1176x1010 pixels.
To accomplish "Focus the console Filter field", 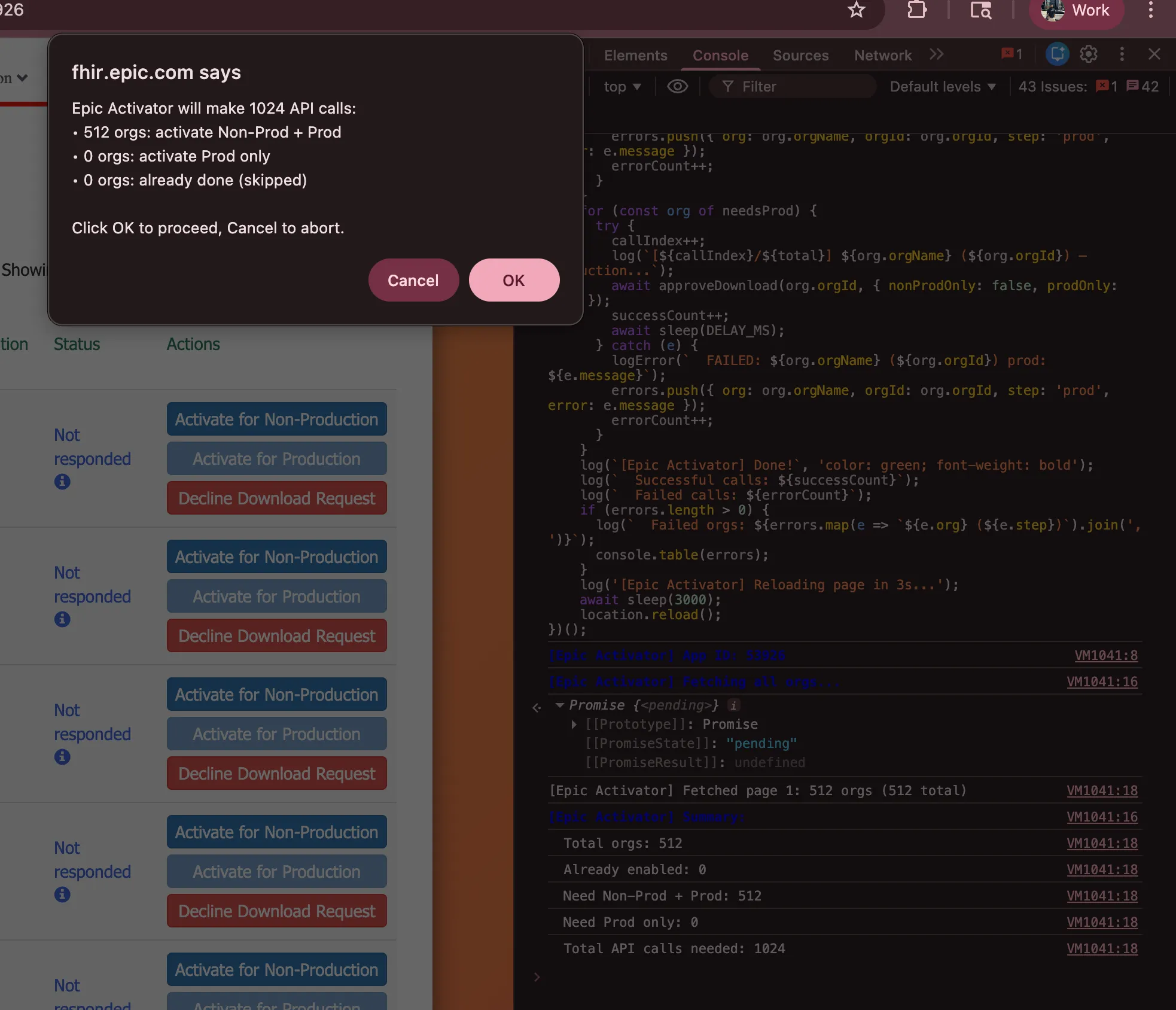I will (793, 87).
